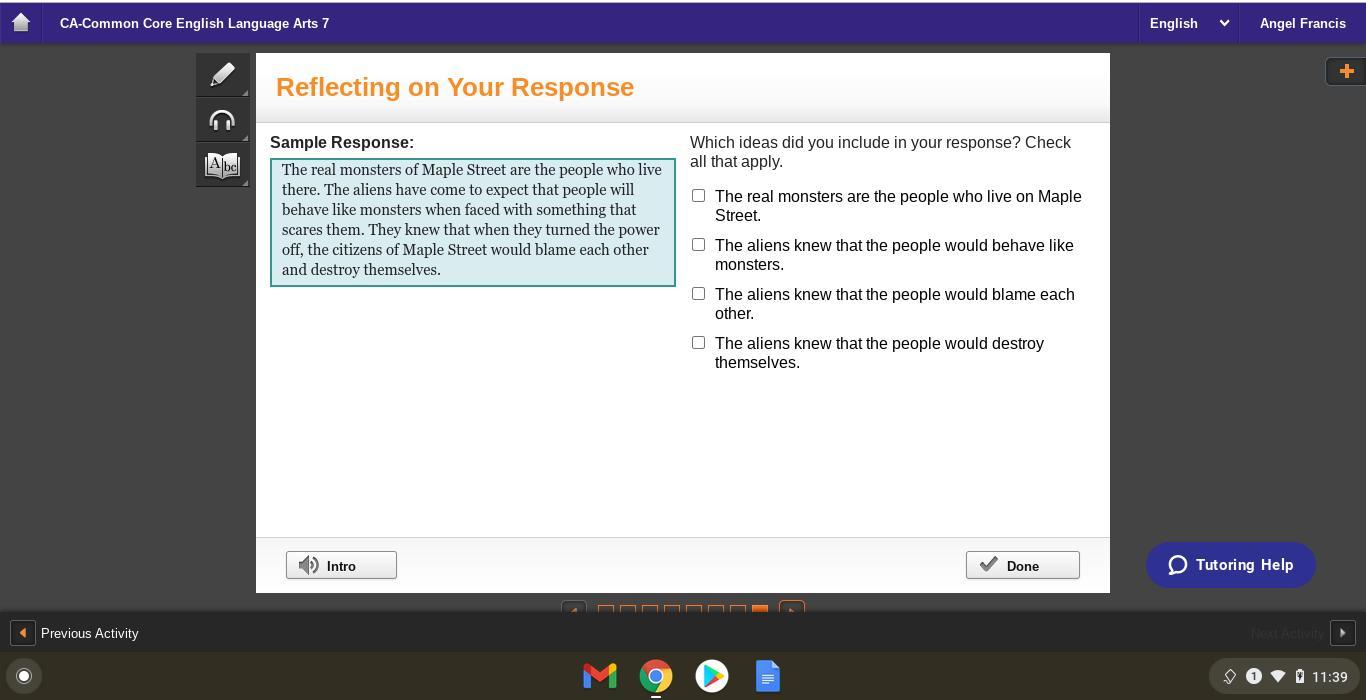Click the 'Reflecting on Your Response' heading

tap(455, 87)
